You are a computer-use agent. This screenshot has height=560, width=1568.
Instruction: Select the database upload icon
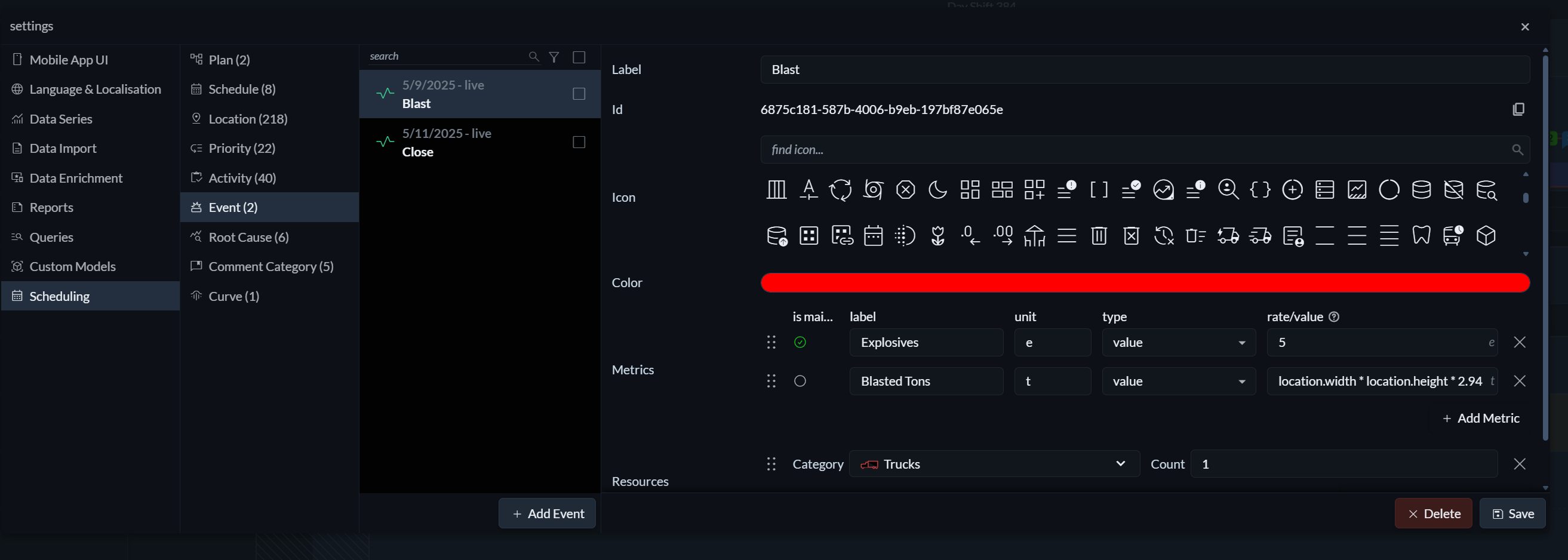pyautogui.click(x=776, y=236)
